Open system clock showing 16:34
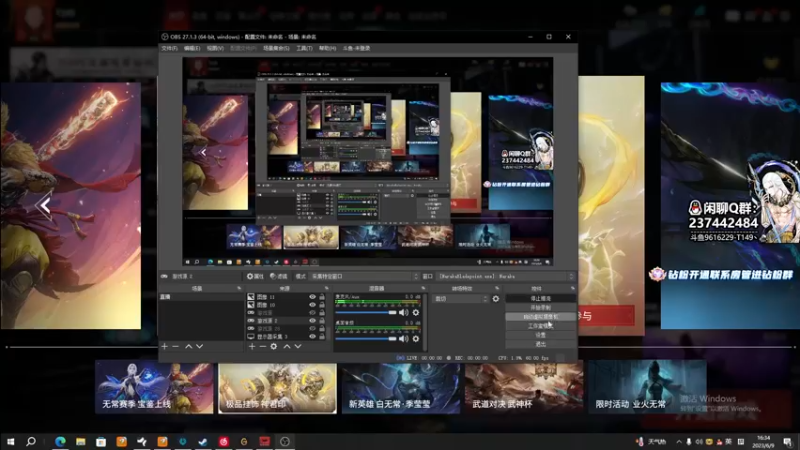 coord(763,442)
